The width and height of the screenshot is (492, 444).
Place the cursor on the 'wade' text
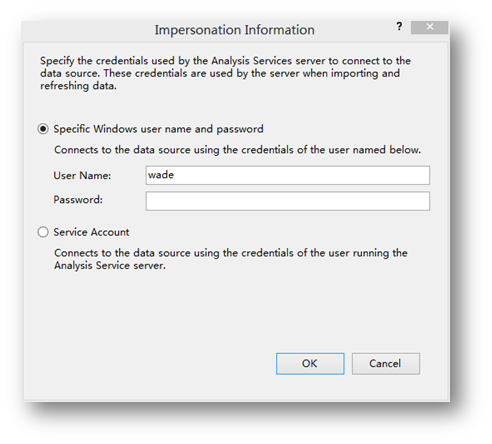click(x=161, y=175)
